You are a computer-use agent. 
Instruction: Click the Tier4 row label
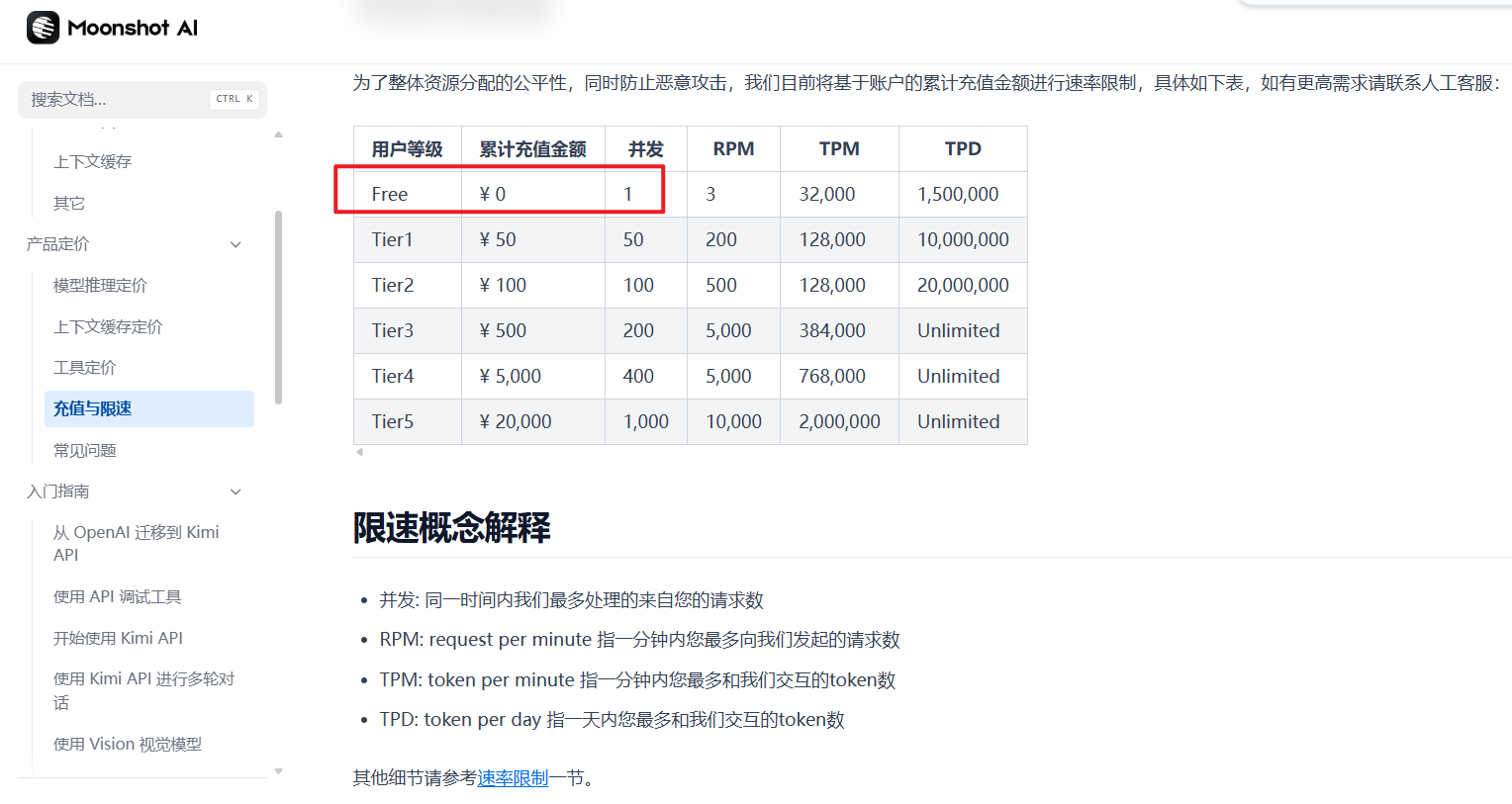[x=408, y=376]
